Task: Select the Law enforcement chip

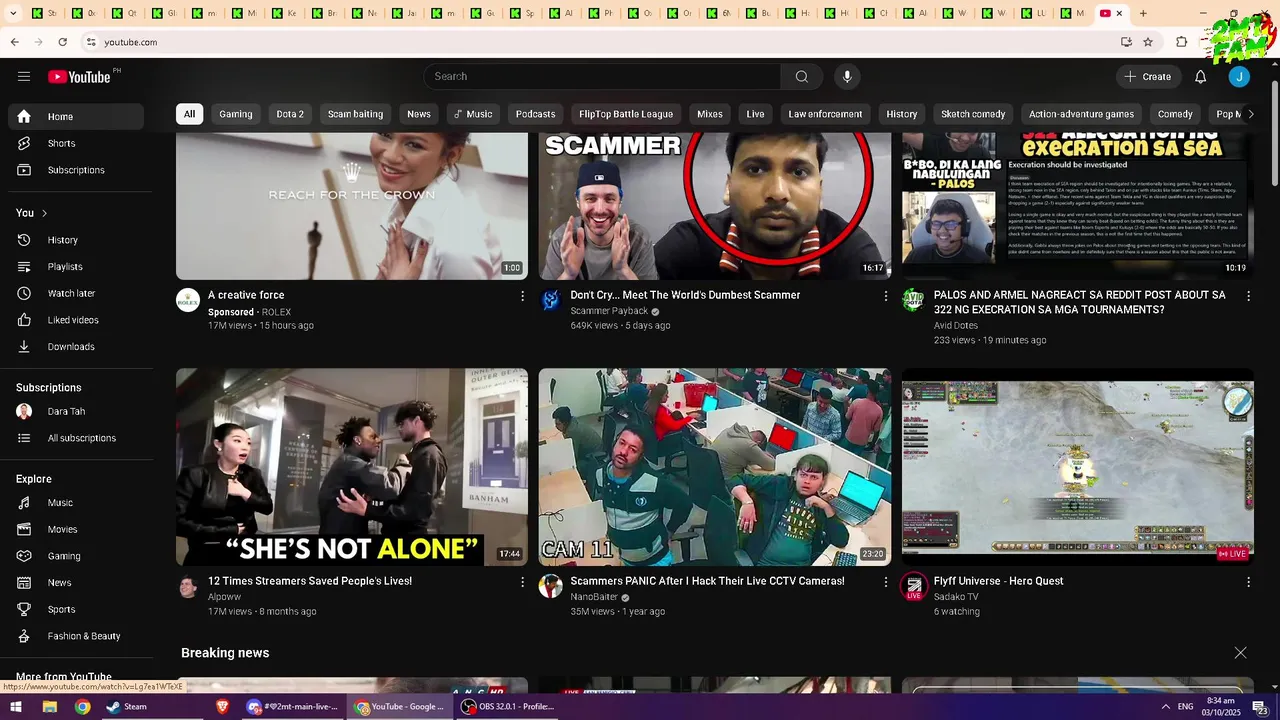Action: [825, 114]
